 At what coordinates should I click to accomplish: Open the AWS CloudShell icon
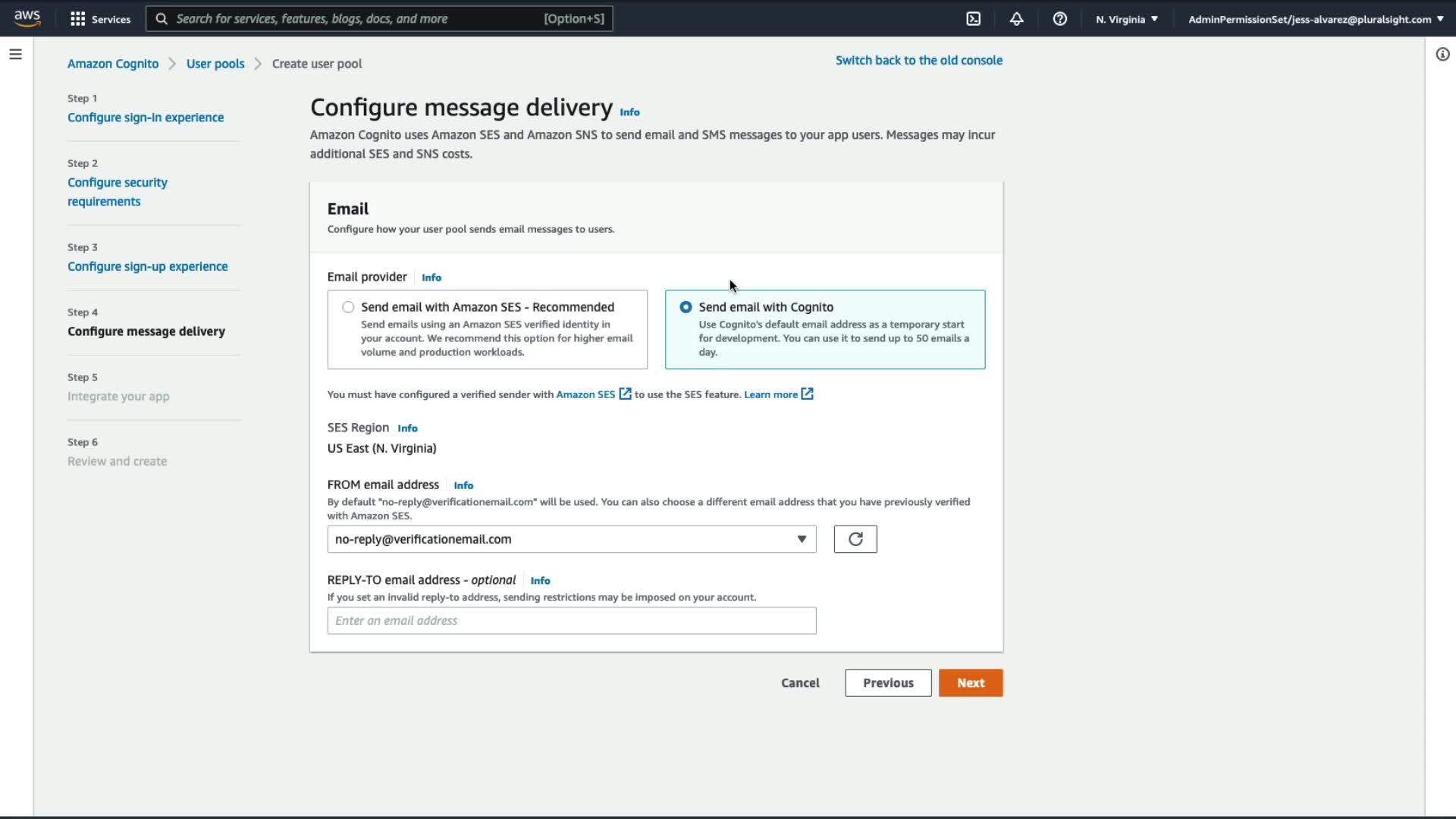(974, 19)
